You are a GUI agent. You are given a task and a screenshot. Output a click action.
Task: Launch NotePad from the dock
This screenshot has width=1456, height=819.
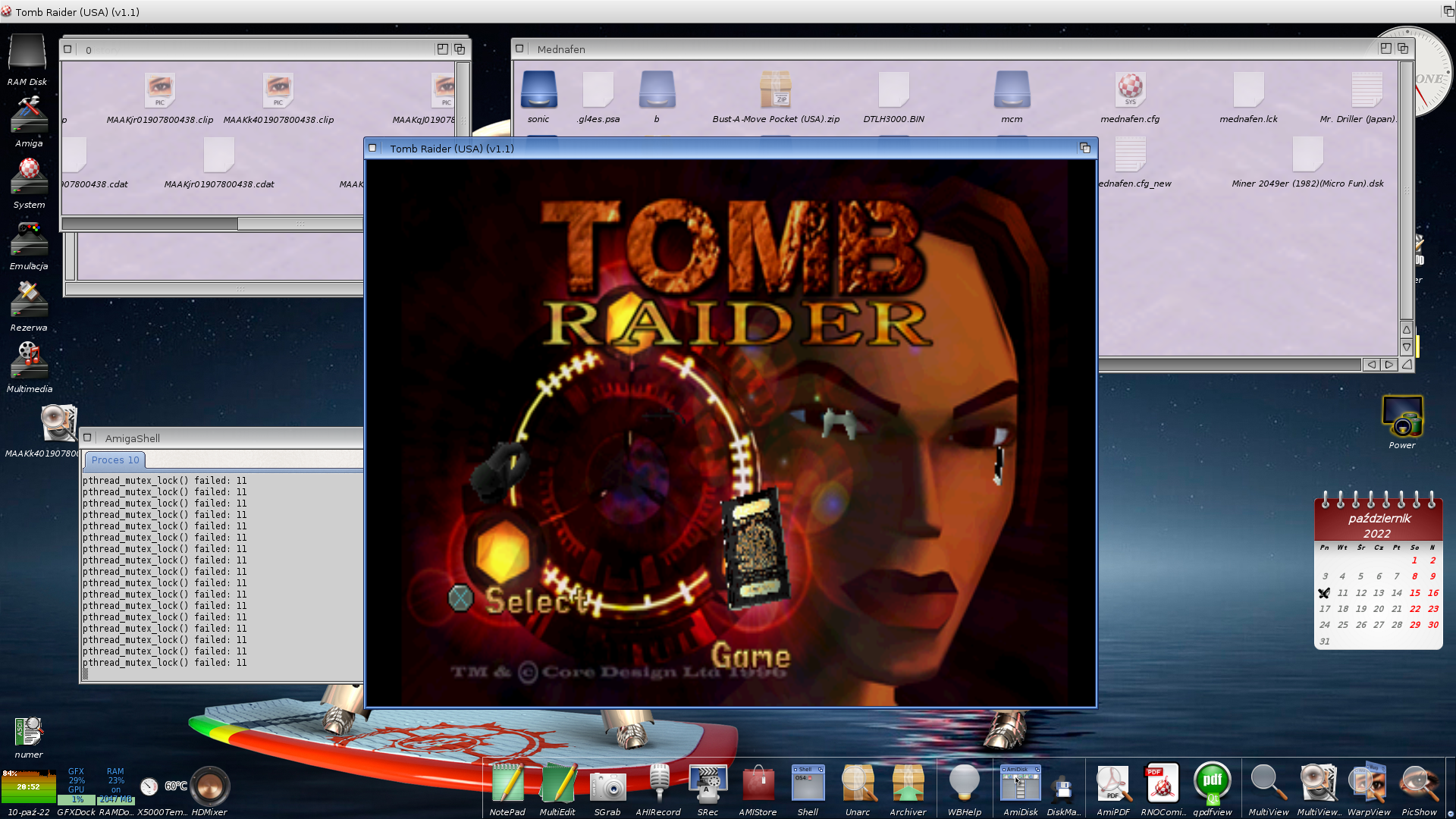pos(507,789)
